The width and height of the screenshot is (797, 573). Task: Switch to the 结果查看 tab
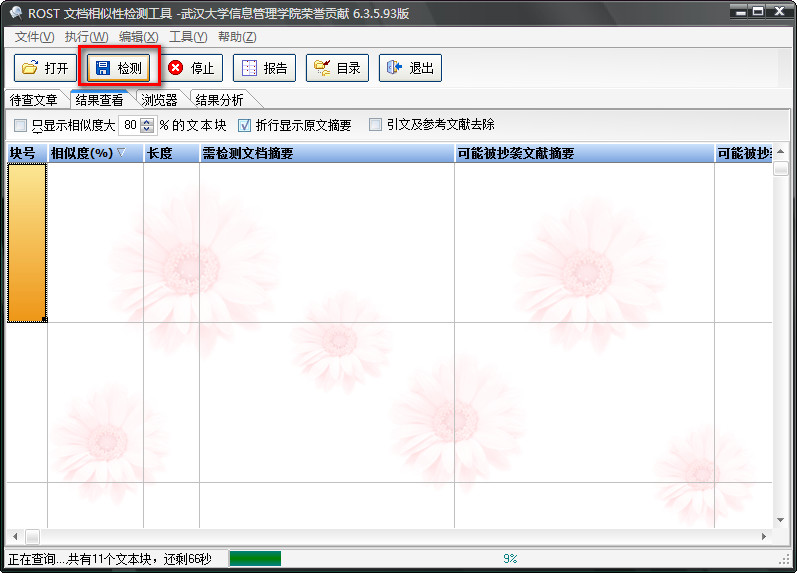tap(100, 100)
